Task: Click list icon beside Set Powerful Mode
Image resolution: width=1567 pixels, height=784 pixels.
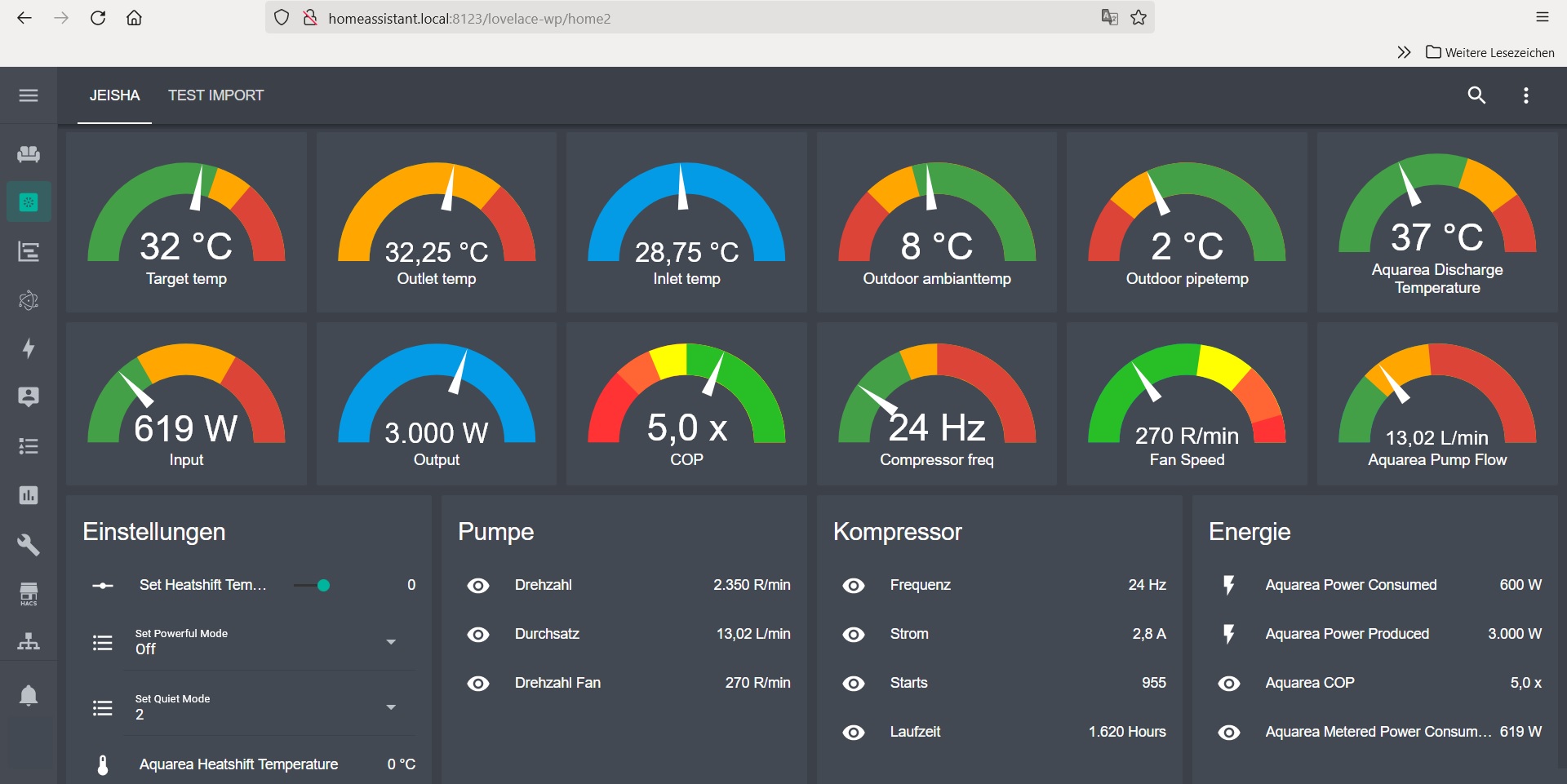Action: (103, 643)
